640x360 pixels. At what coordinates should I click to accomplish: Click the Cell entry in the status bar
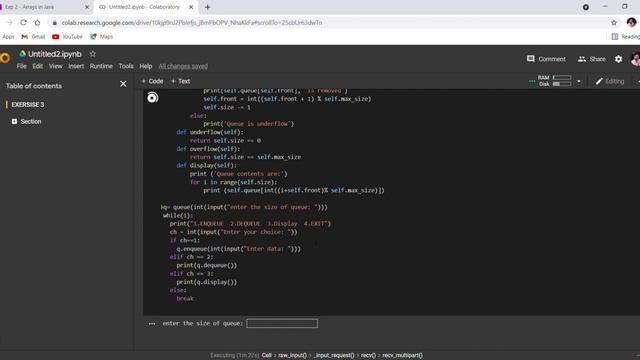pyautogui.click(x=267, y=355)
